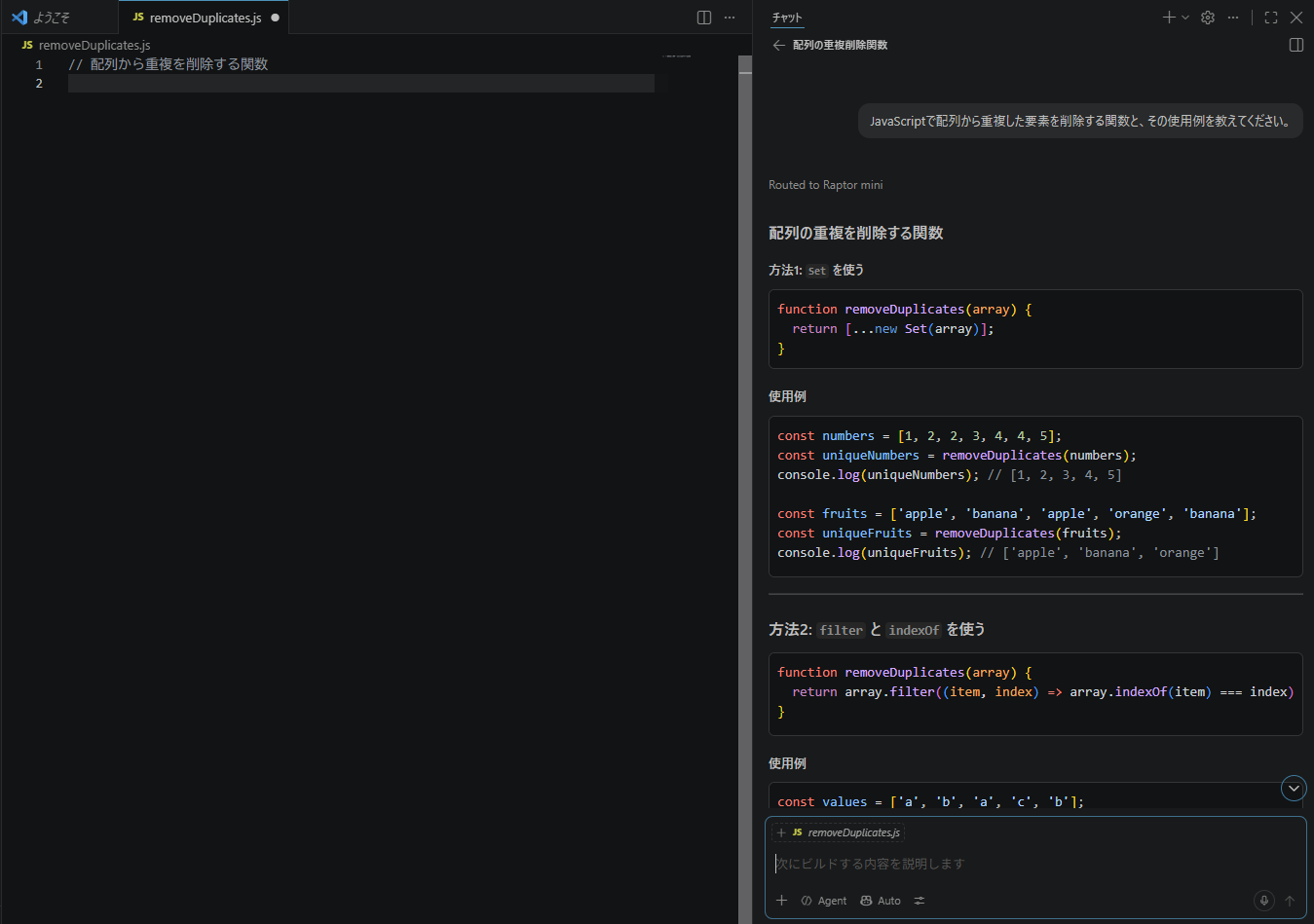Click the 配列の重複削除関数 chat title
This screenshot has width=1314, height=924.
840,45
